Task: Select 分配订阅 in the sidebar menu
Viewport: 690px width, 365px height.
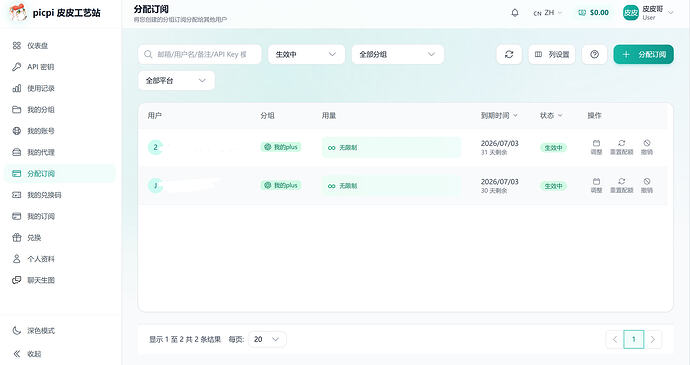Action: click(x=60, y=173)
